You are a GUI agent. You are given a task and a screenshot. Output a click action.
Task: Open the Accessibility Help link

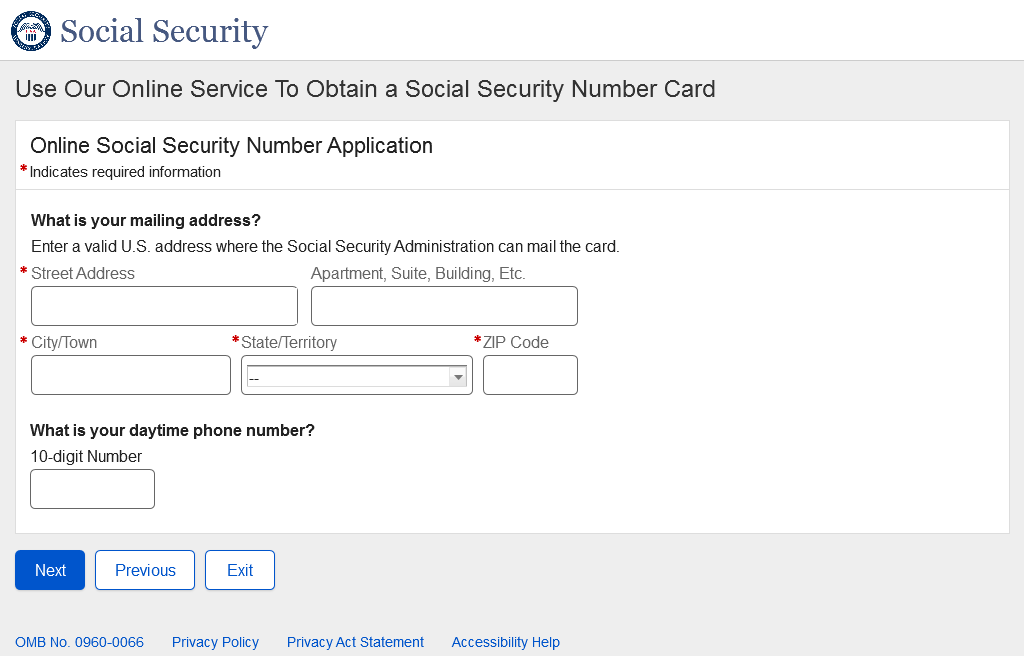(x=505, y=642)
